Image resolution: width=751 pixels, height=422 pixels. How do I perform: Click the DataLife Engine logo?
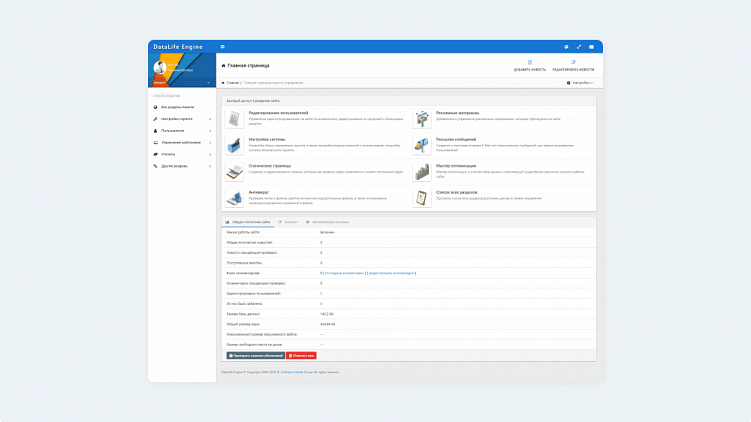178,47
